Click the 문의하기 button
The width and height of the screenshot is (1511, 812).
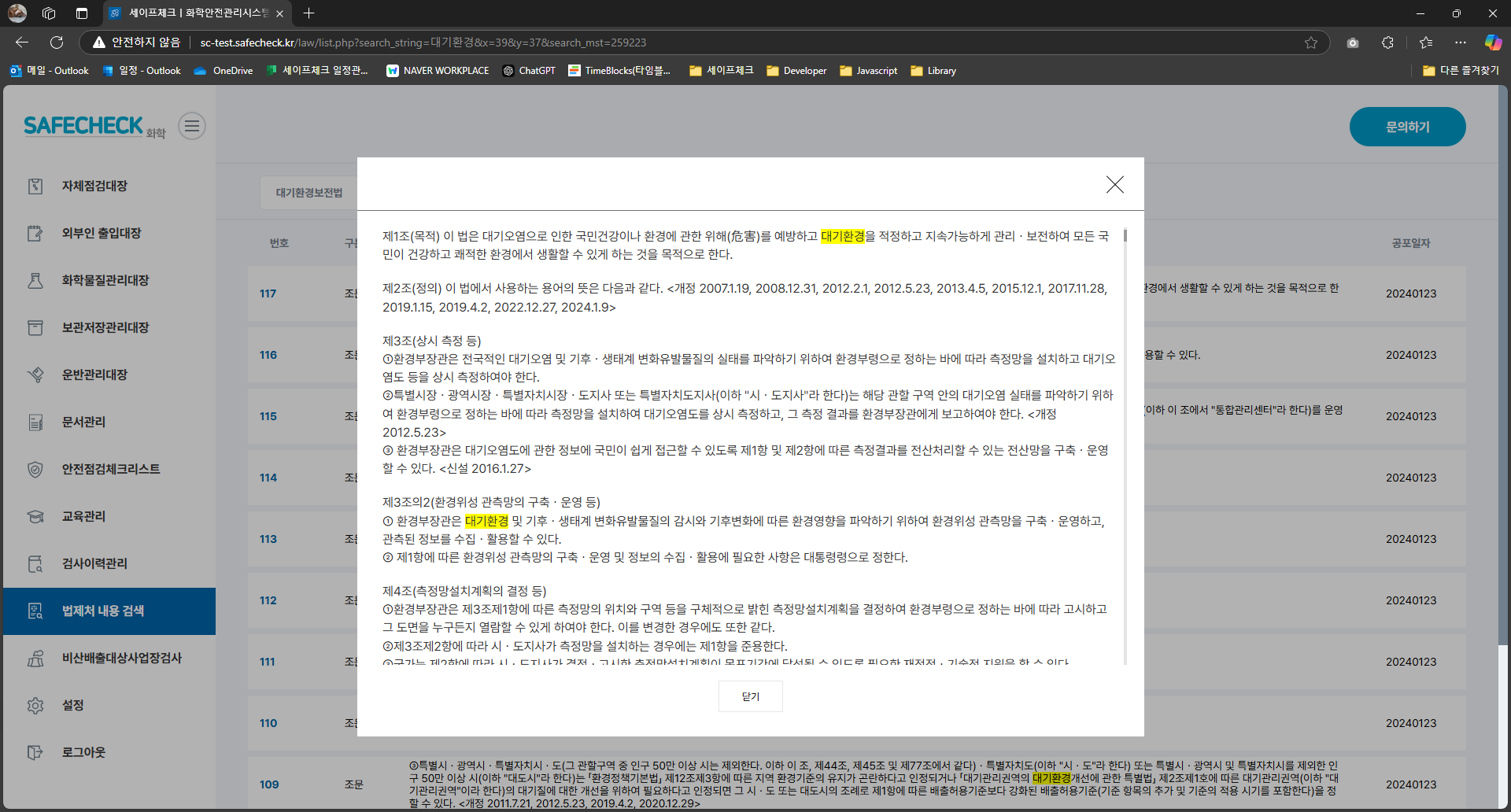coord(1407,127)
